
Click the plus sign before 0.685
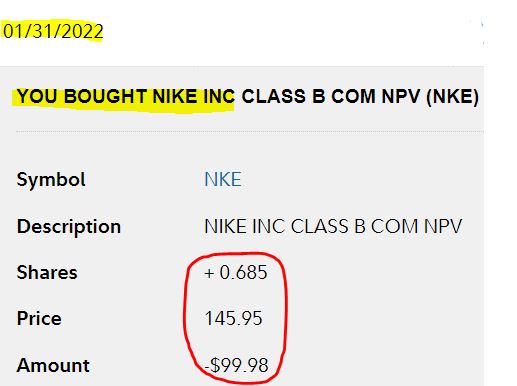pyautogui.click(x=209, y=273)
